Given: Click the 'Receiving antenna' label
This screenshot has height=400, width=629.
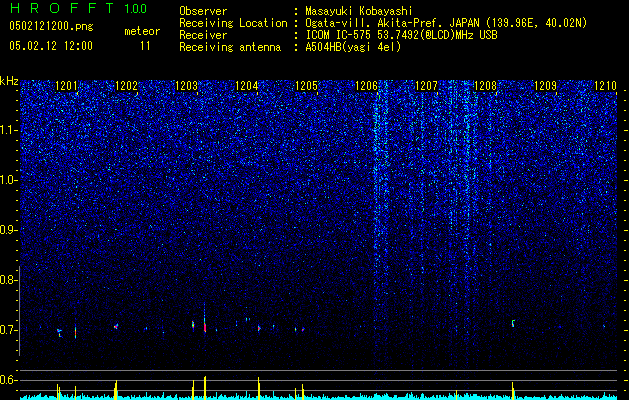Looking at the screenshot, I should point(230,47).
